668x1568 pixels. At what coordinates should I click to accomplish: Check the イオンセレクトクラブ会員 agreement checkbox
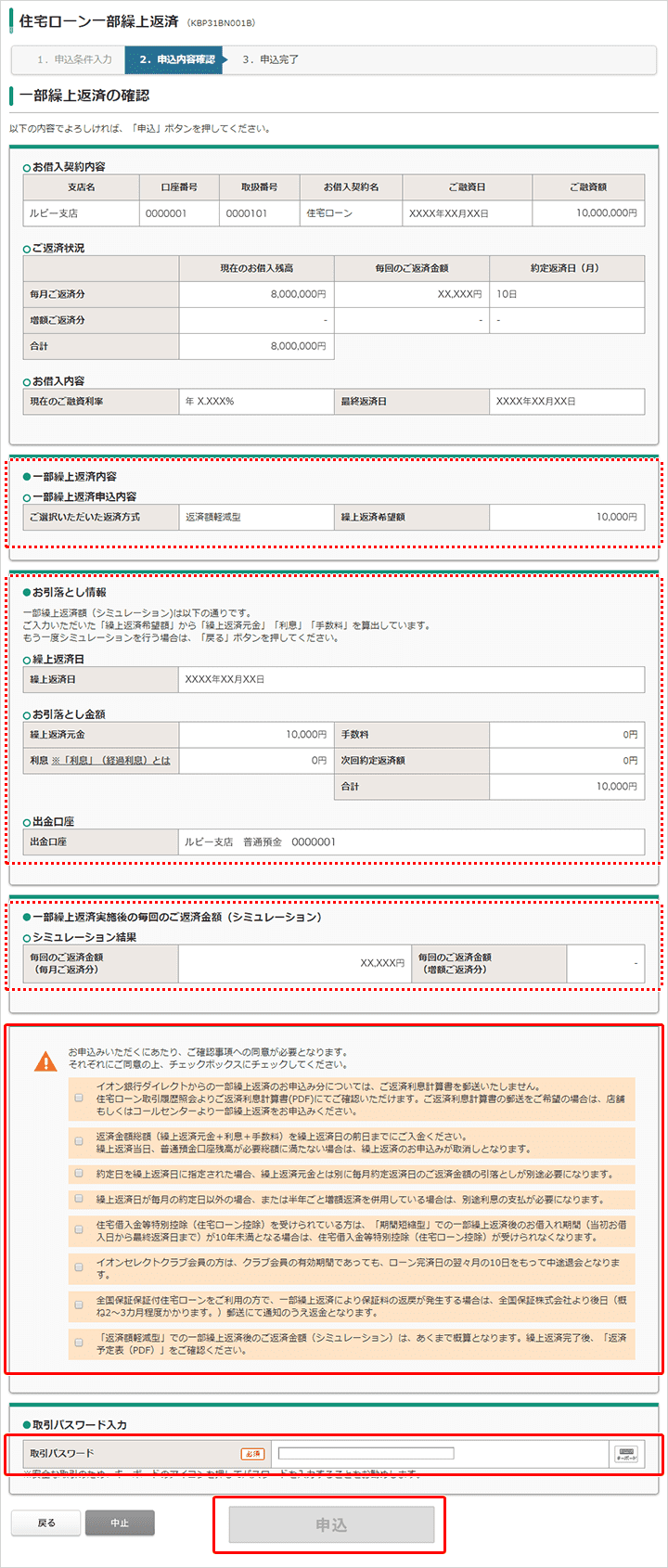79,1267
